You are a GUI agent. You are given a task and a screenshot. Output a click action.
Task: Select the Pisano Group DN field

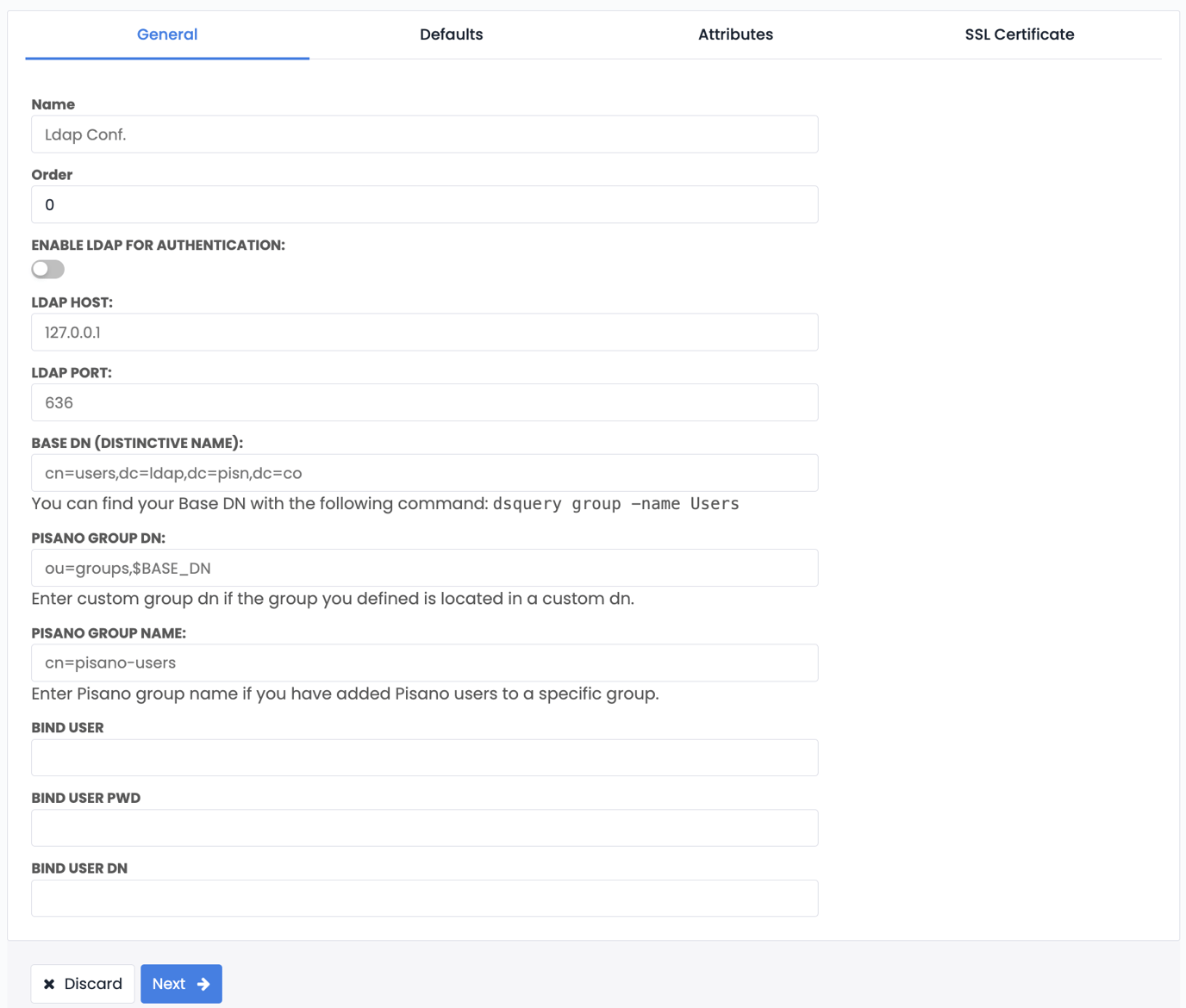pyautogui.click(x=424, y=568)
